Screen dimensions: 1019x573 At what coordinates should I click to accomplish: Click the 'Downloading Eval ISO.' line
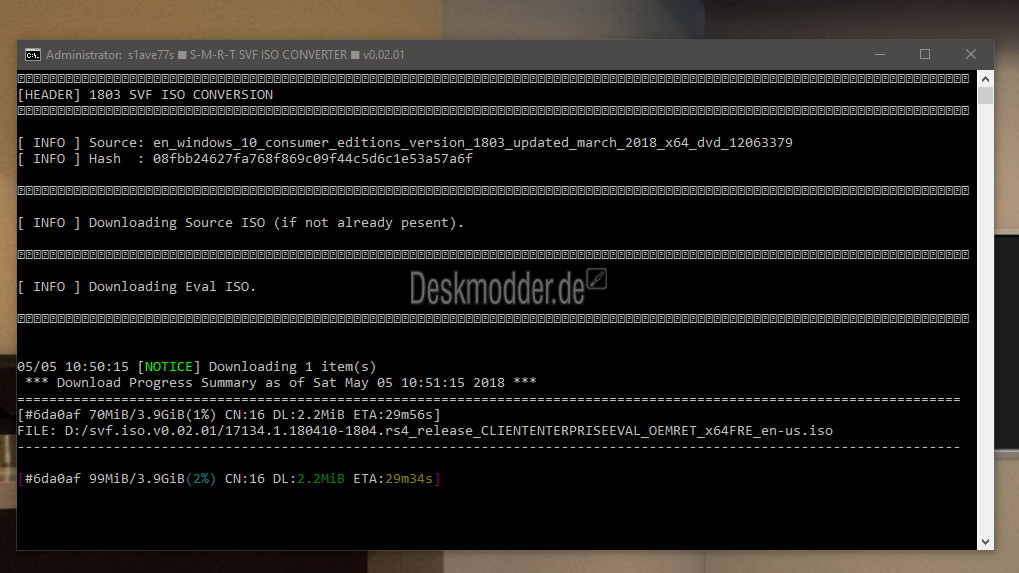tap(136, 286)
